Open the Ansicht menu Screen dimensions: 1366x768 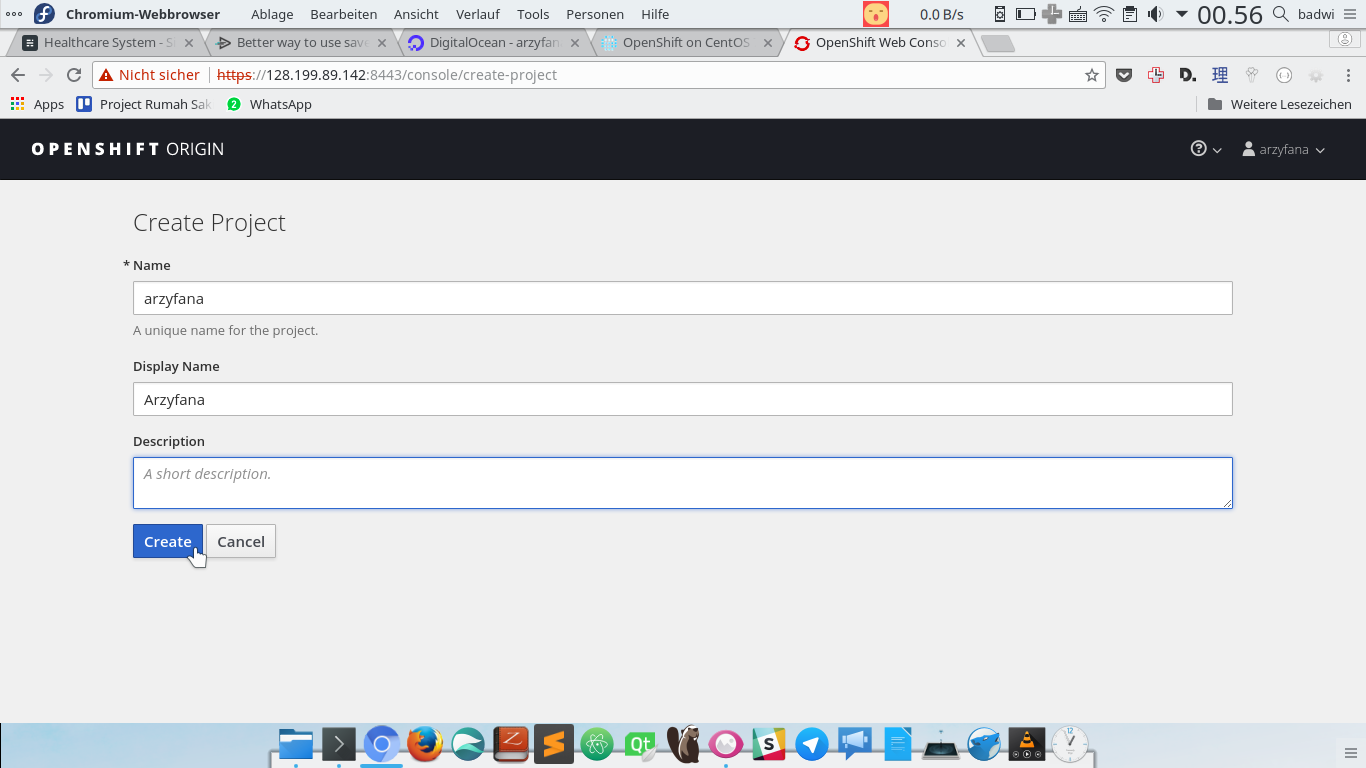pyautogui.click(x=416, y=14)
